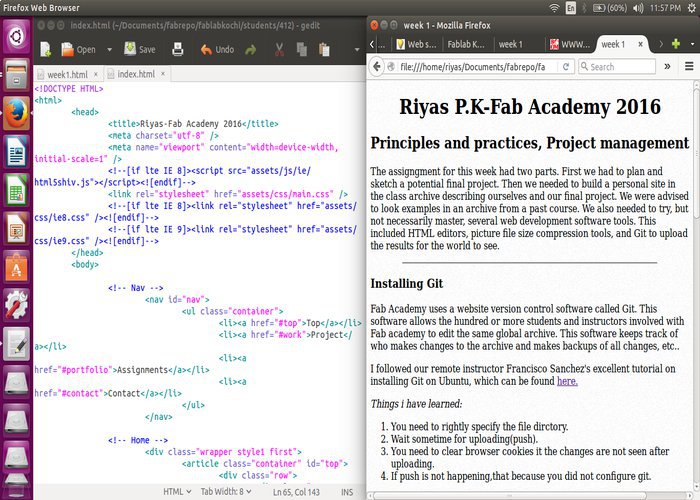Open the Firefox hamburger menu

[689, 66]
